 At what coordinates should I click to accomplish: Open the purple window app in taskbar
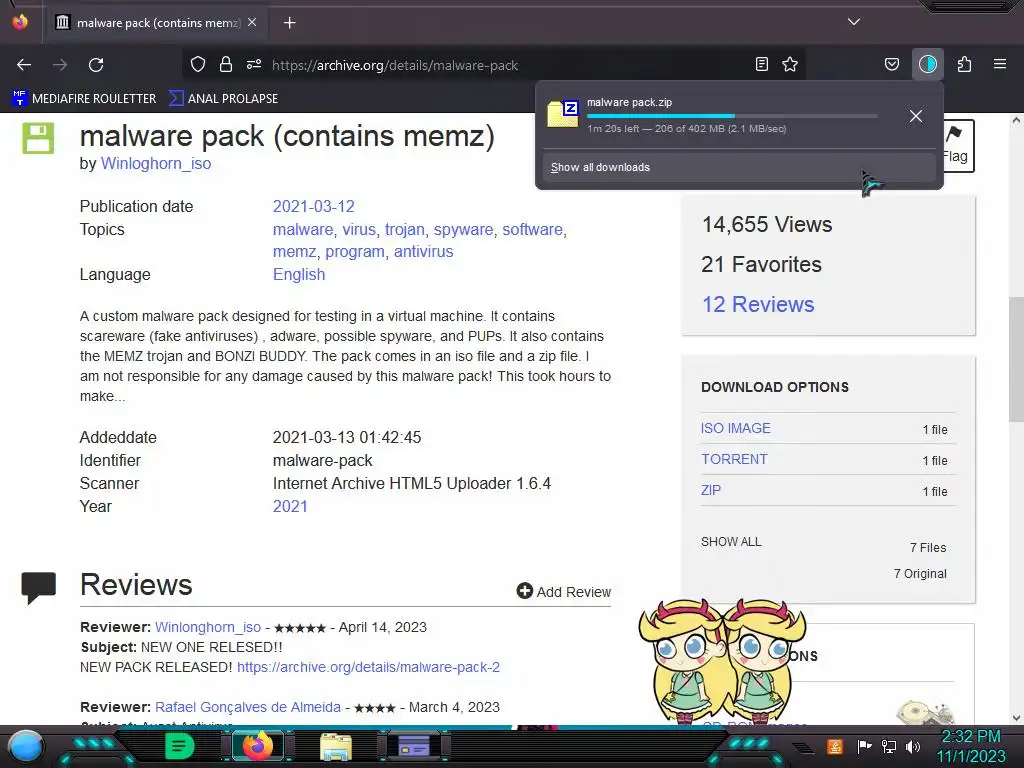pyautogui.click(x=414, y=746)
